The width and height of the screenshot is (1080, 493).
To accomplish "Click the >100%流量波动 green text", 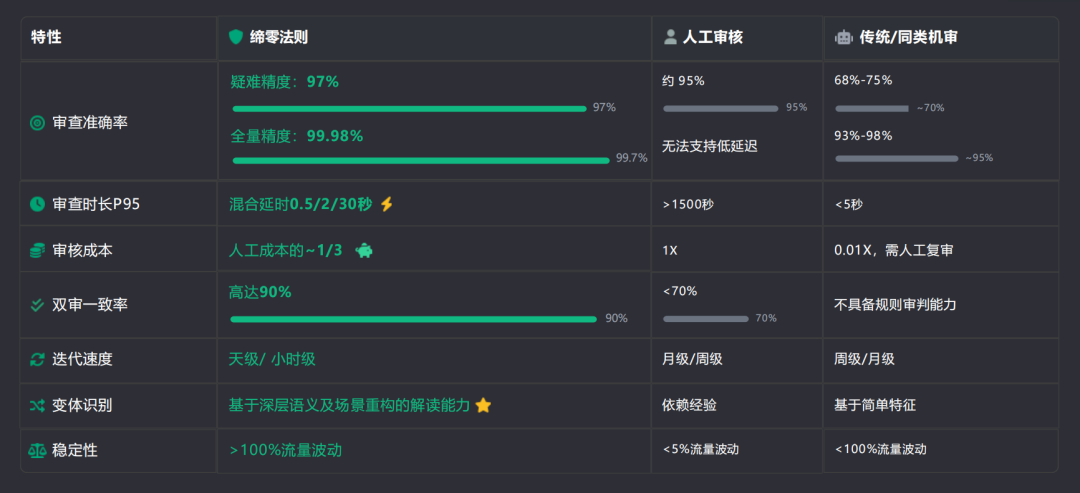I will 285,450.
